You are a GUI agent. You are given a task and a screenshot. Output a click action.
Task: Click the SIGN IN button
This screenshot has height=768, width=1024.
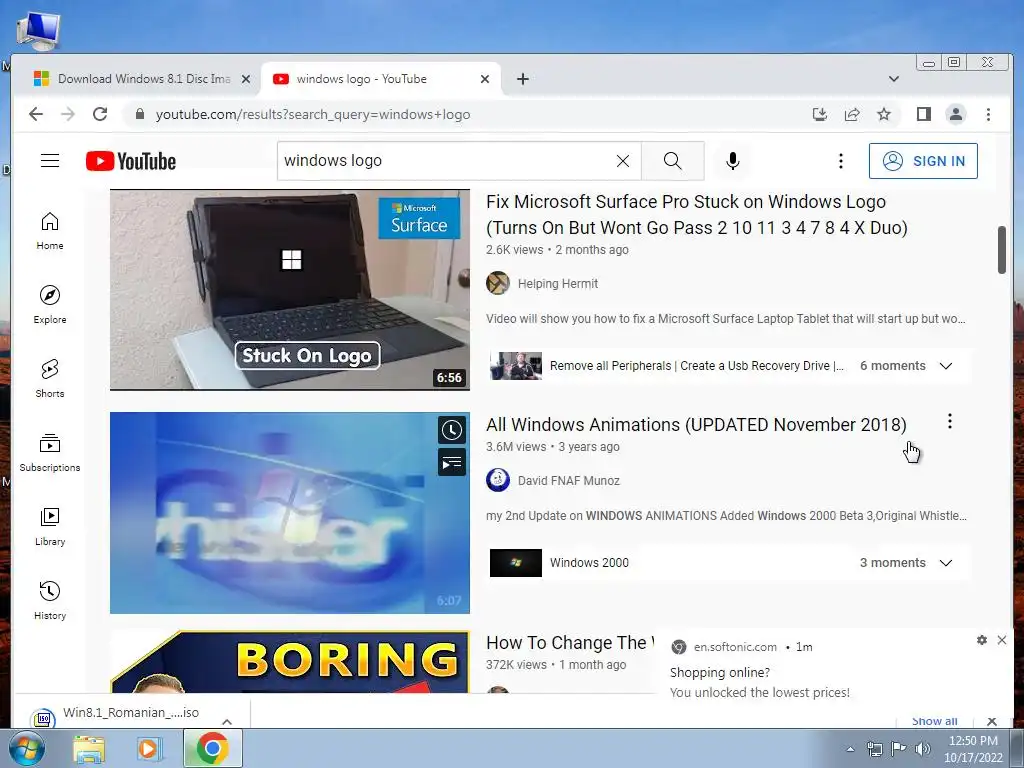(923, 161)
